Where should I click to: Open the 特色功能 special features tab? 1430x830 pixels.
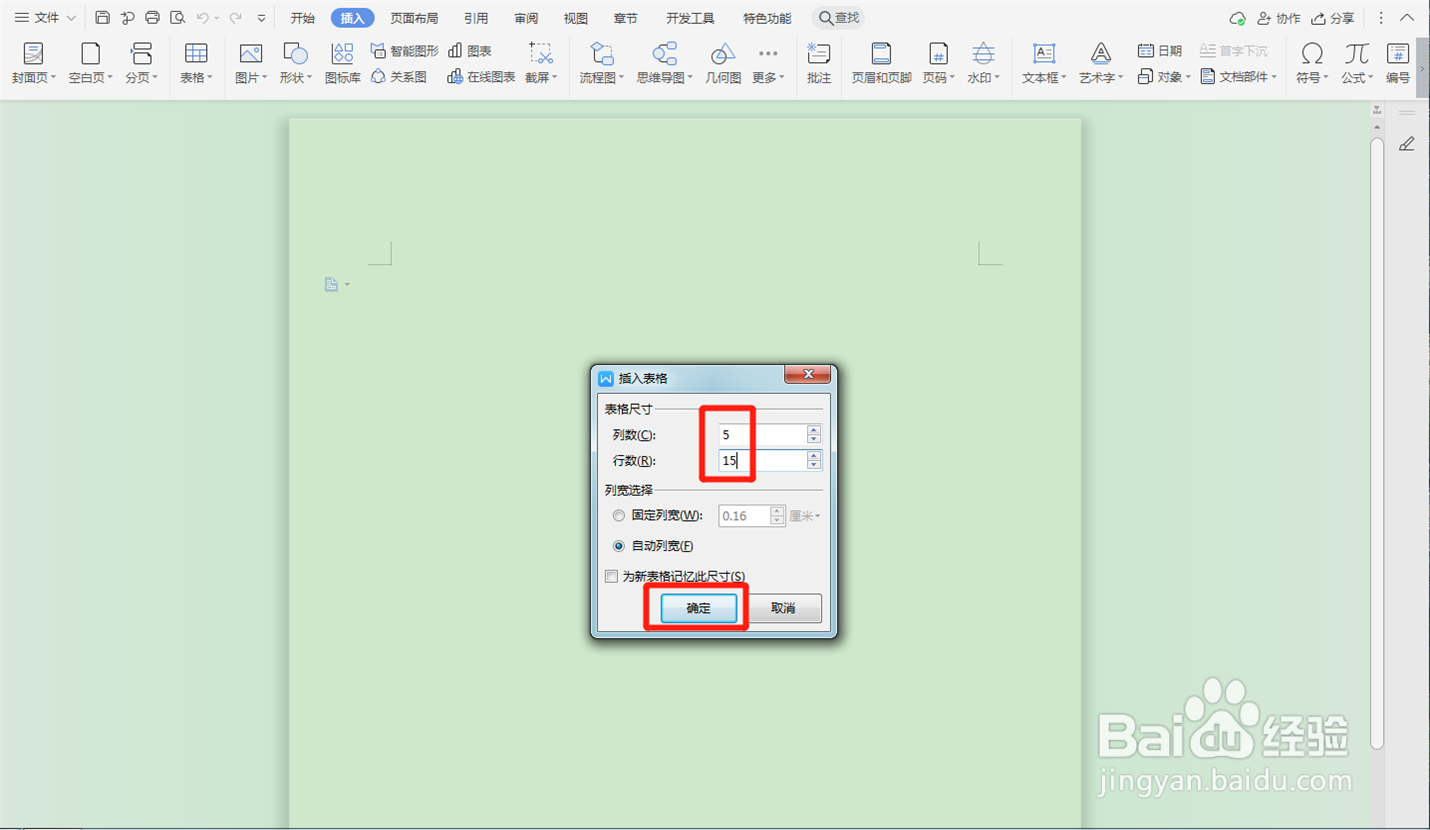pyautogui.click(x=767, y=18)
